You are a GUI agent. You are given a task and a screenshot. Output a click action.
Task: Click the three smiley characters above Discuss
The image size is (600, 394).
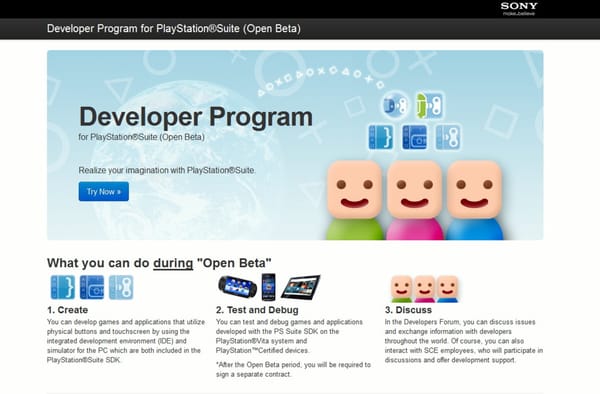point(424,289)
